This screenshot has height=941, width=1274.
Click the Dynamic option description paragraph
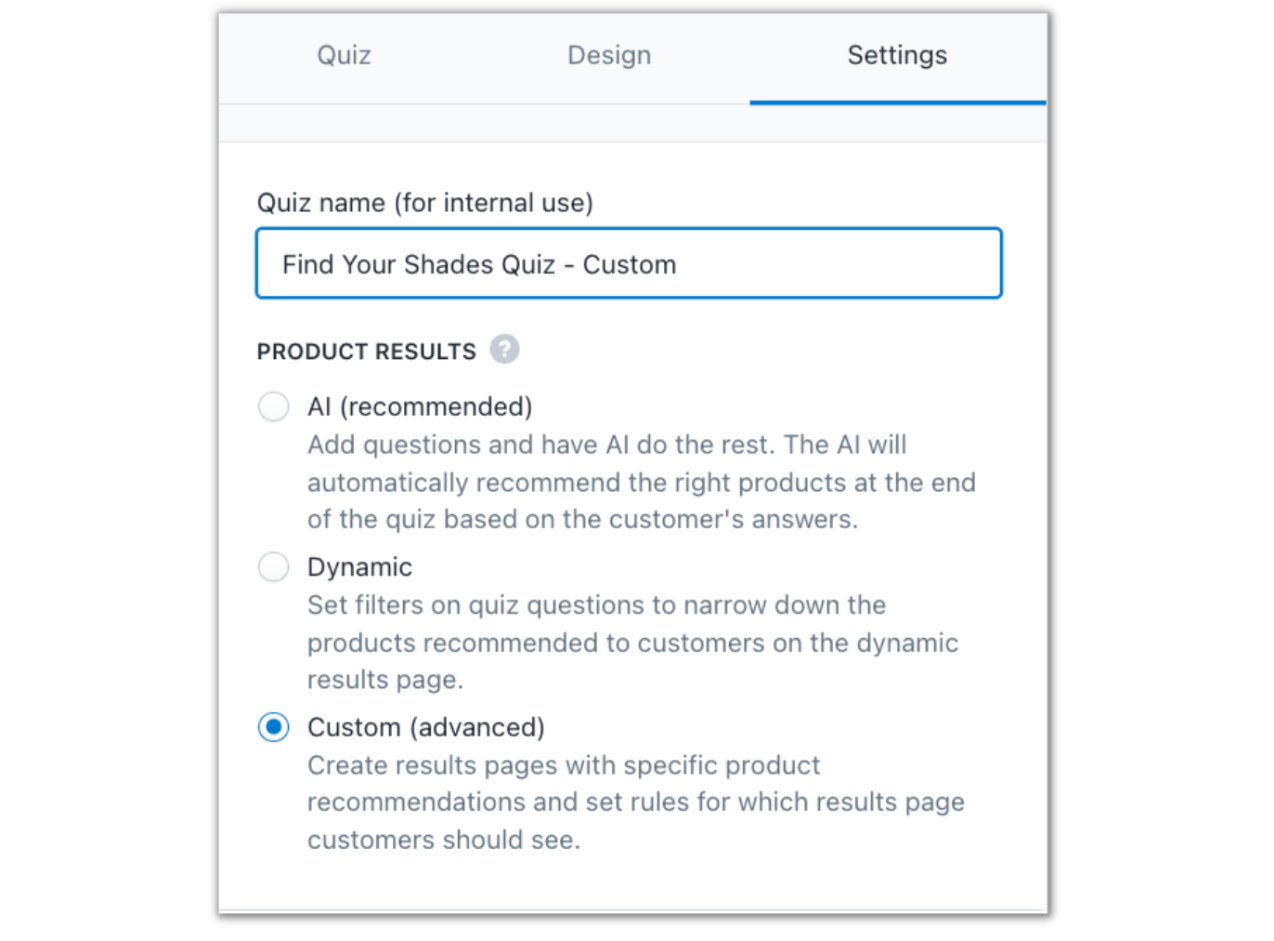coord(632,642)
